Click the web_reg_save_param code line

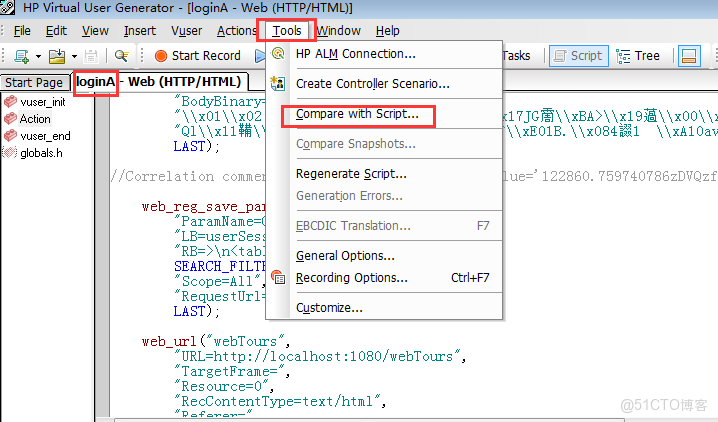point(204,207)
